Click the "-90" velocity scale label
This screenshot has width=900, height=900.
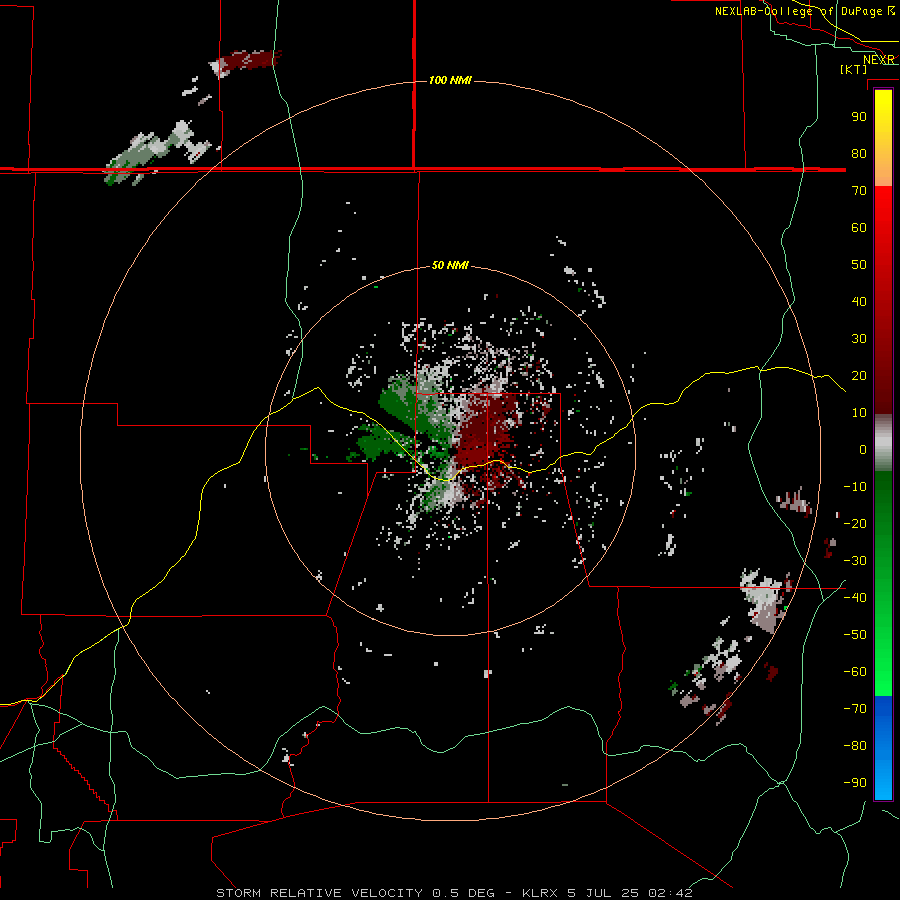[x=855, y=783]
